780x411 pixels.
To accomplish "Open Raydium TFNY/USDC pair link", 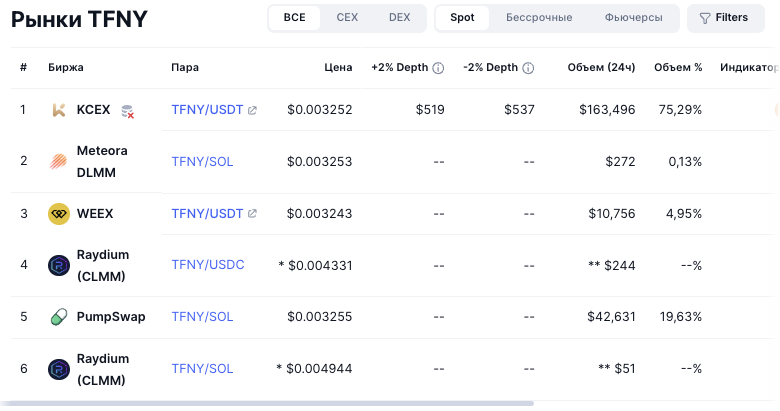I will coord(208,265).
